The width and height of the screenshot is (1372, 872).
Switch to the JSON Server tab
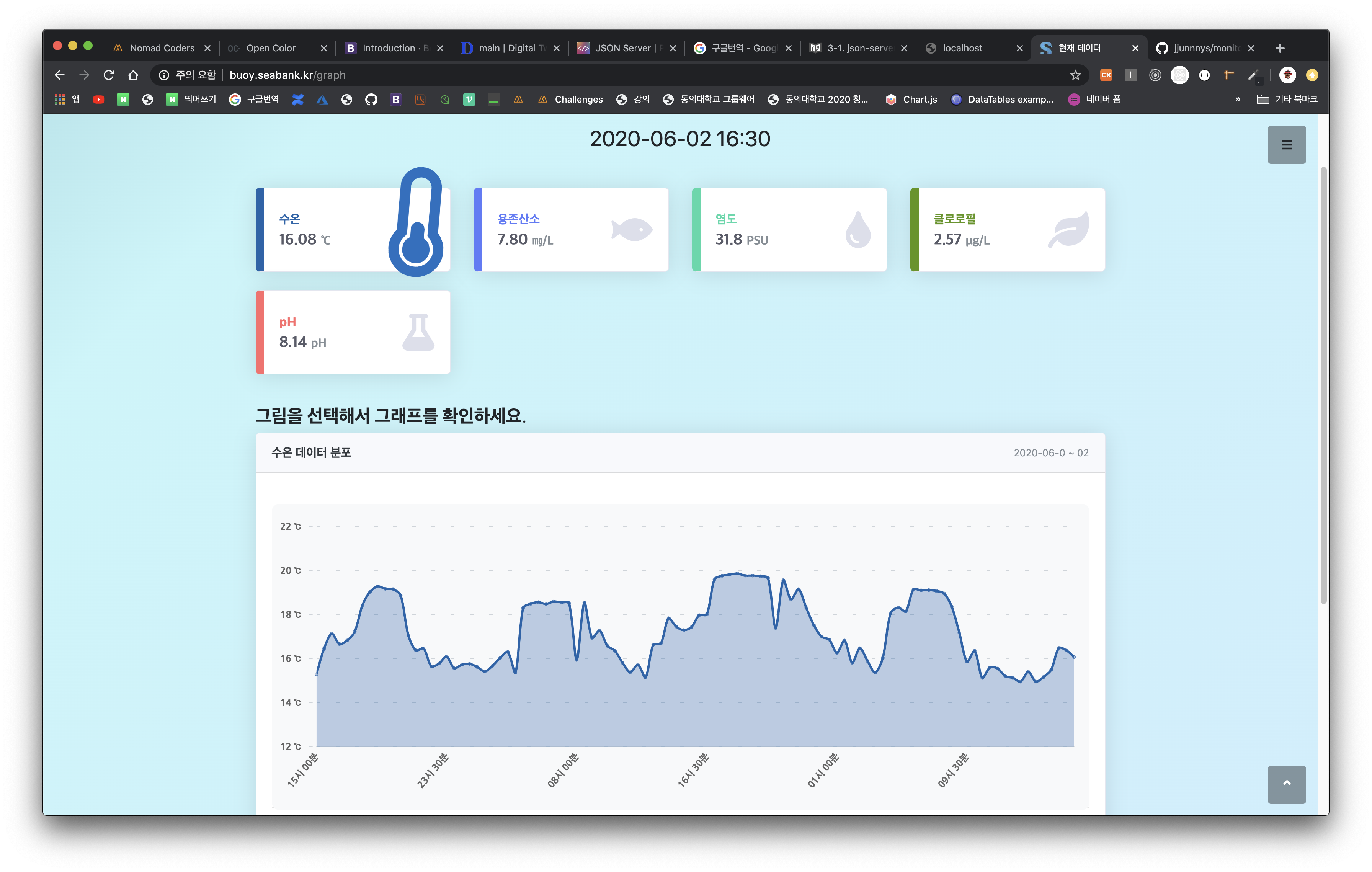pyautogui.click(x=624, y=48)
